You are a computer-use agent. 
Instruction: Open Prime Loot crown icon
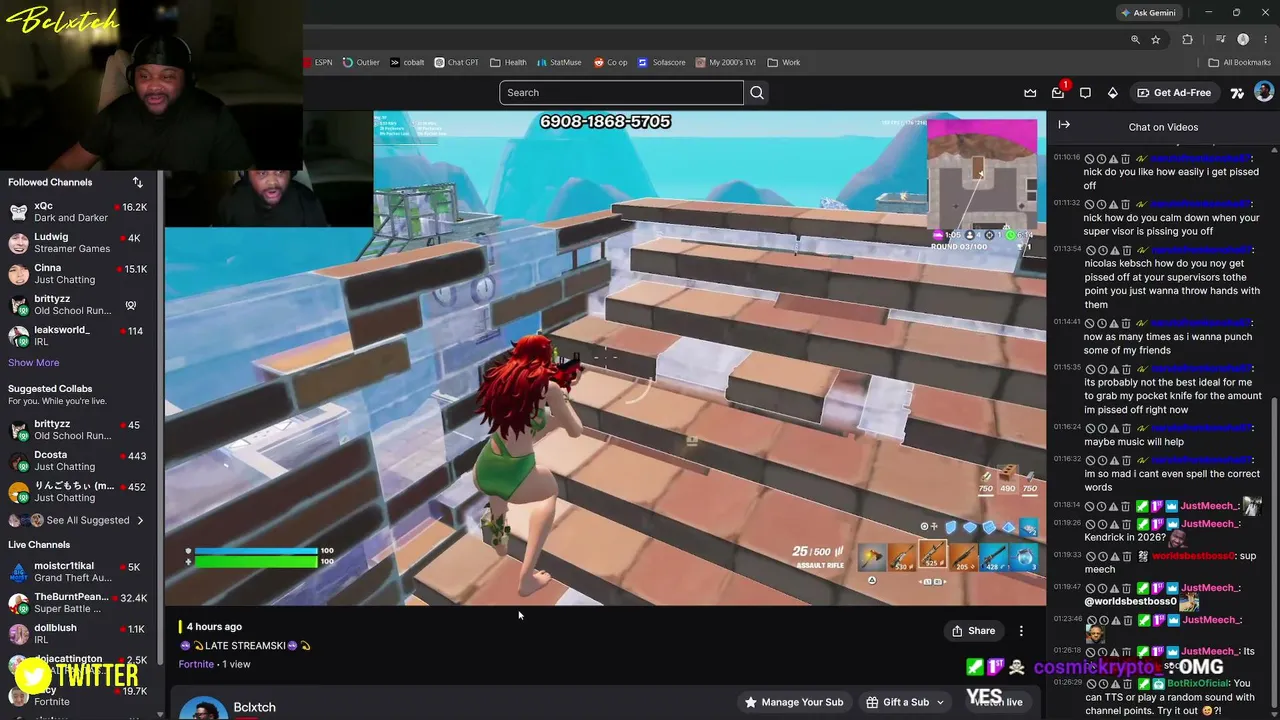1030,93
